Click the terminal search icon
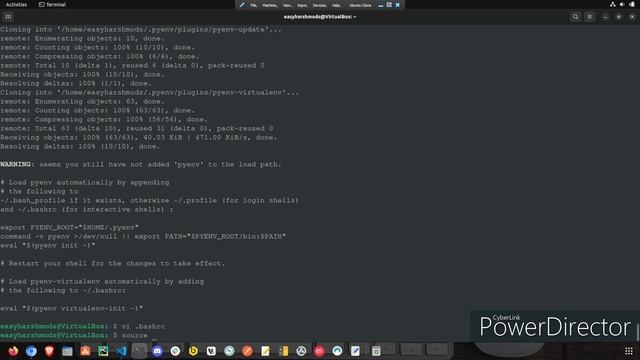640x360 pixels. (x=576, y=17)
